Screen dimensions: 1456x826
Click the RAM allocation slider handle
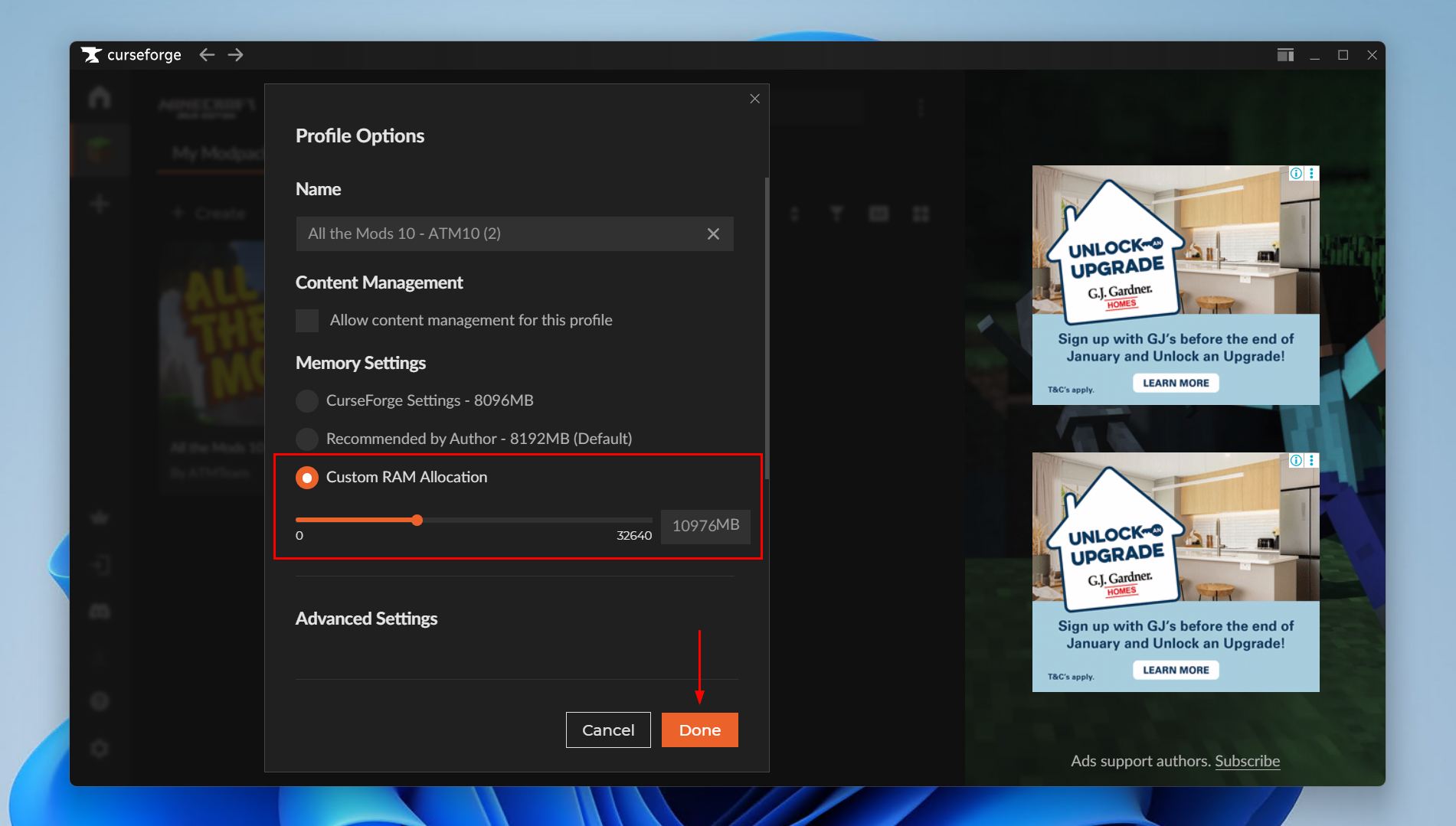(417, 521)
